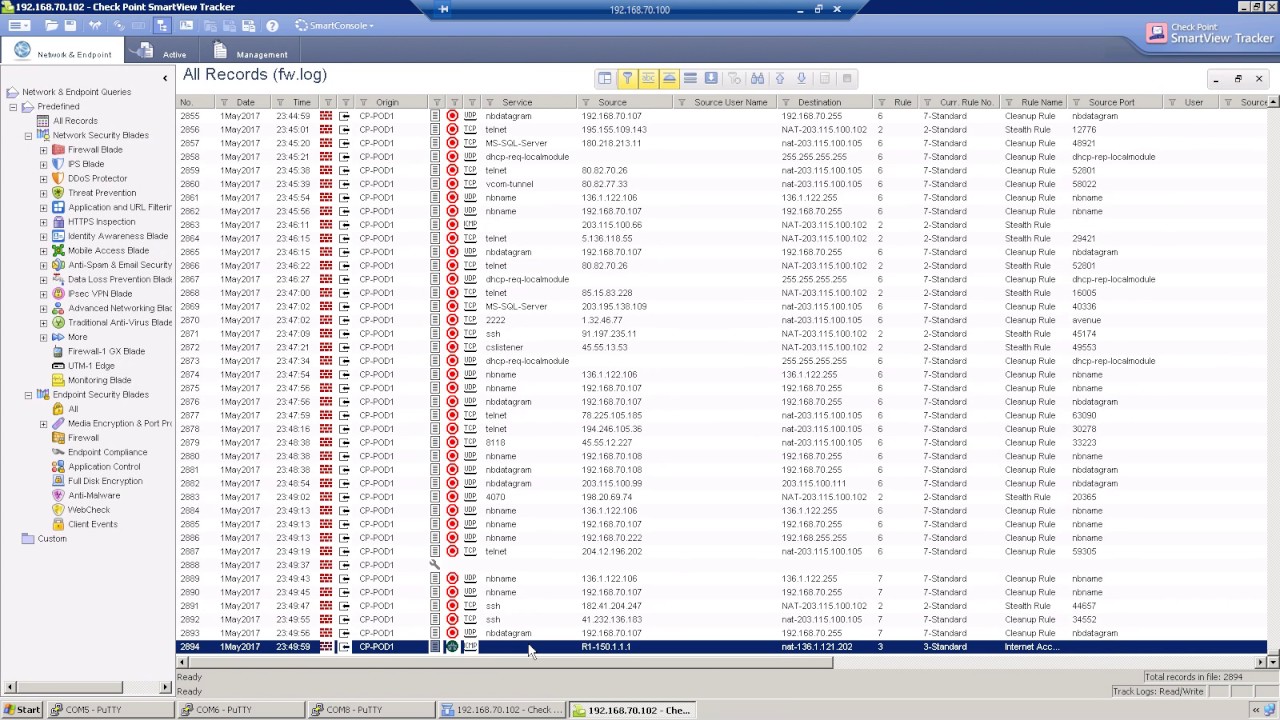Click the autoscroll download-arrow icon
The height and width of the screenshot is (720, 1280).
point(711,78)
